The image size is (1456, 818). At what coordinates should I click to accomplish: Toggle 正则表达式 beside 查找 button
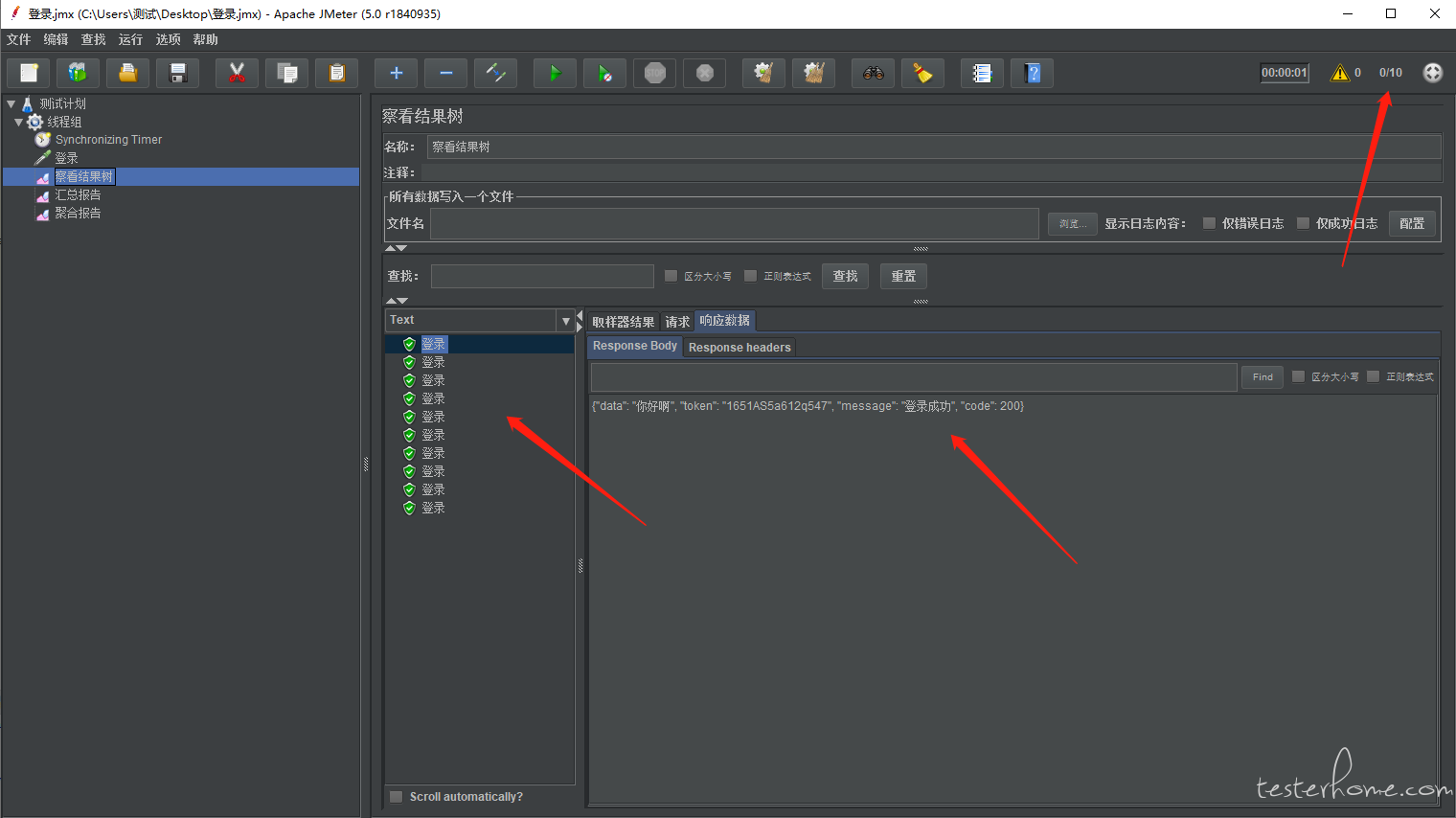[750, 276]
